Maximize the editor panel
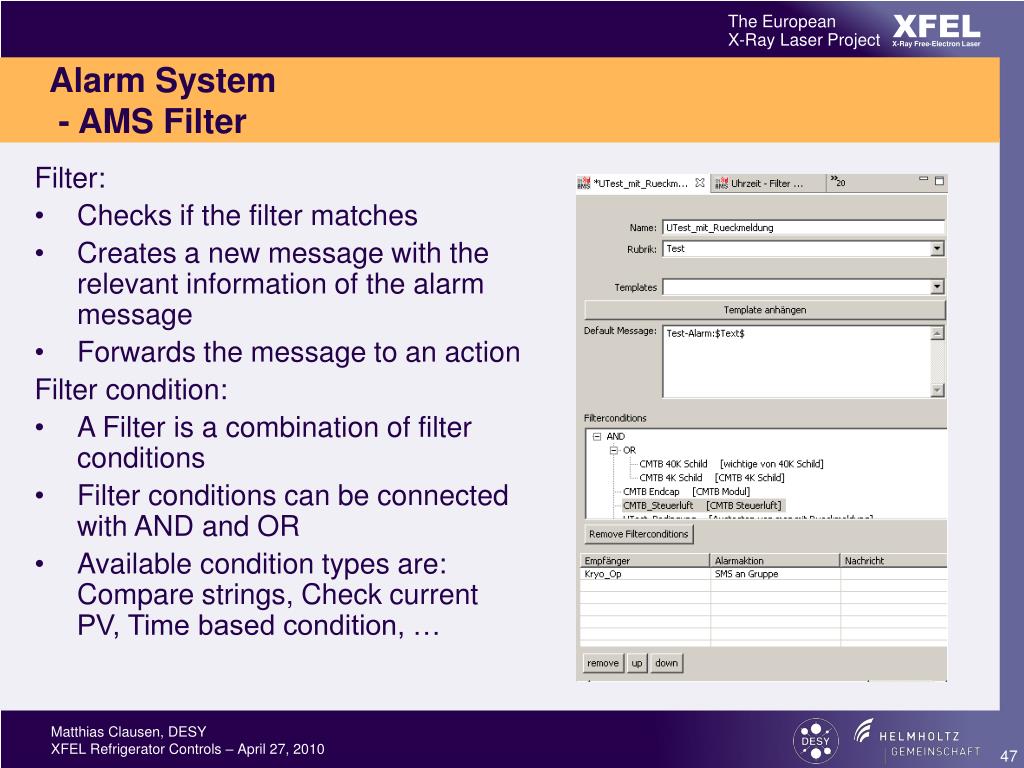The height and width of the screenshot is (768, 1024). 939,181
